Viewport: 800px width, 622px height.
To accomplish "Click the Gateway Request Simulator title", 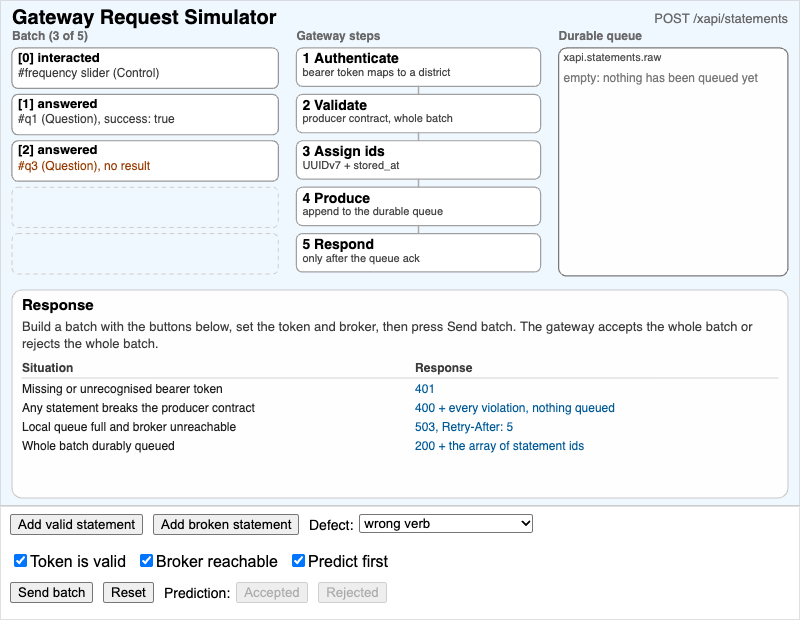I will (x=144, y=17).
